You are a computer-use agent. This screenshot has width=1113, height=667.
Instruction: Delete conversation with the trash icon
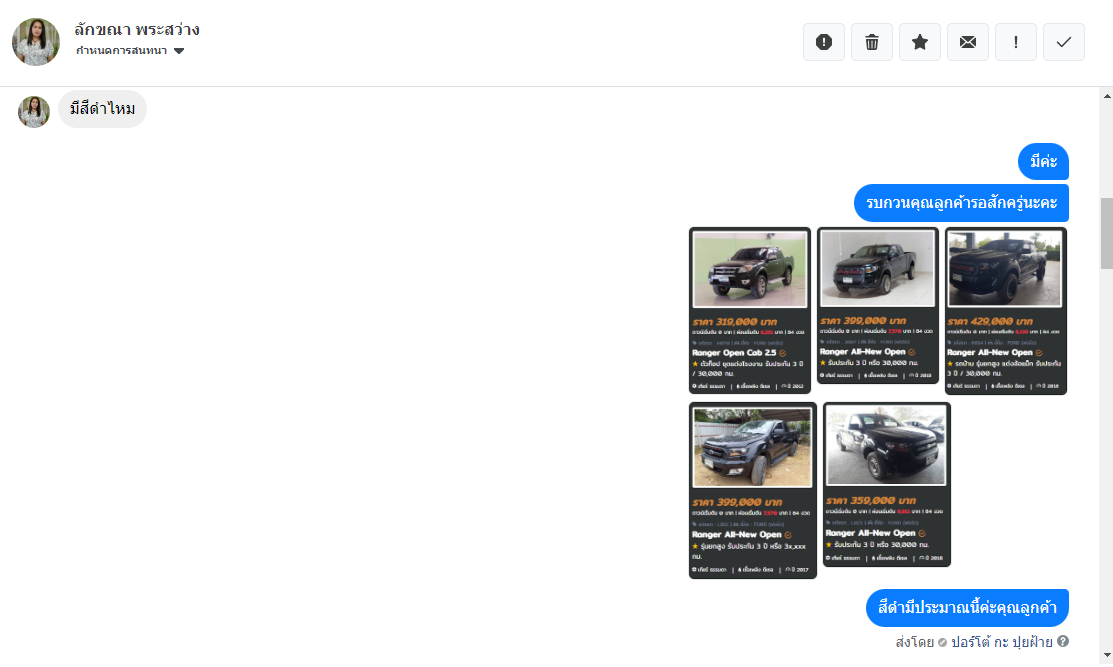[x=872, y=42]
